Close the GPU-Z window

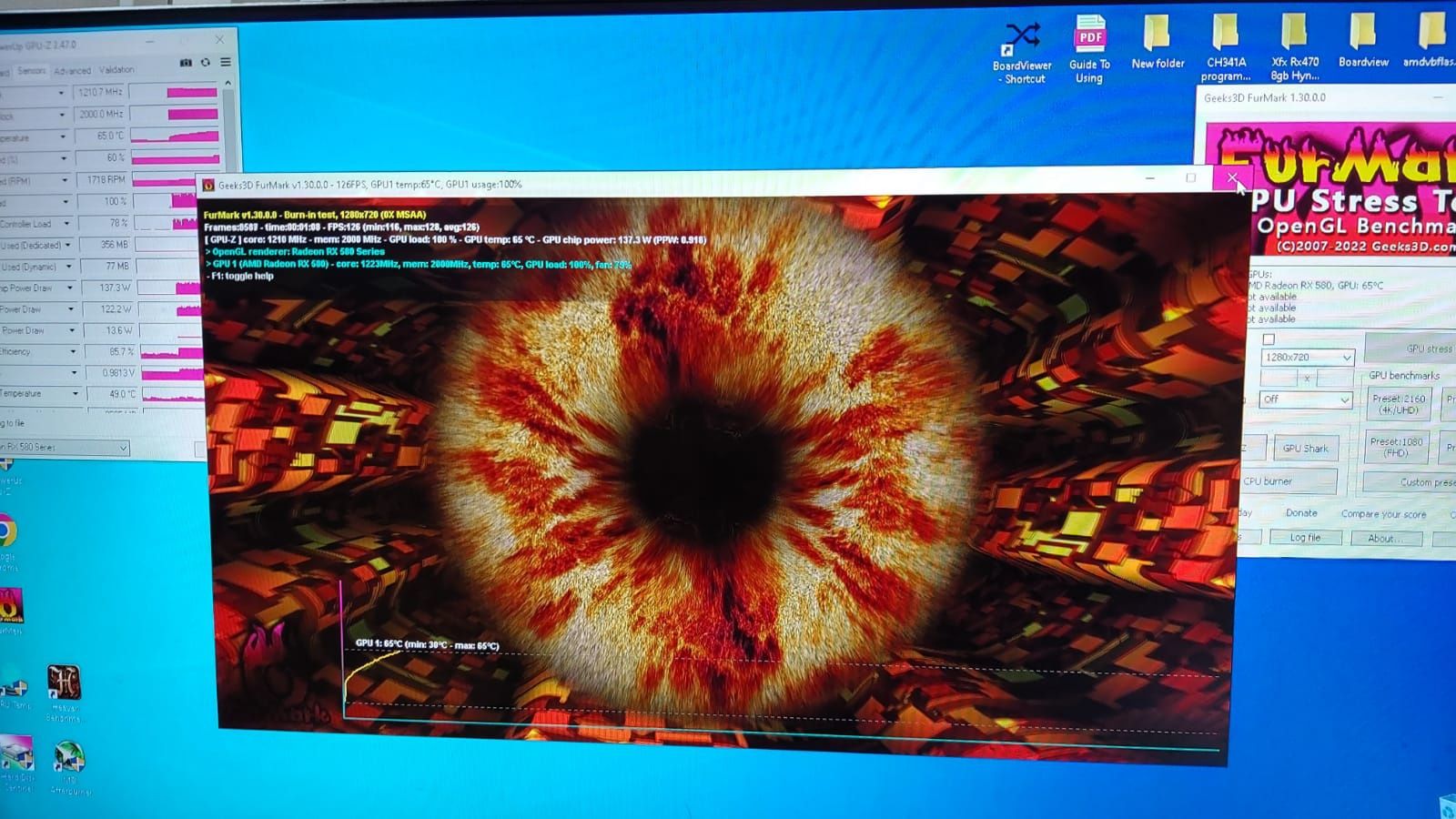[219, 40]
